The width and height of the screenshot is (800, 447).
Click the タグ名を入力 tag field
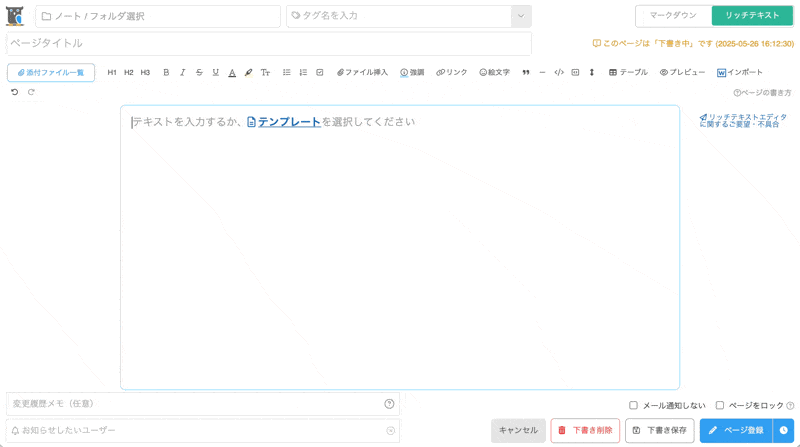(x=399, y=16)
